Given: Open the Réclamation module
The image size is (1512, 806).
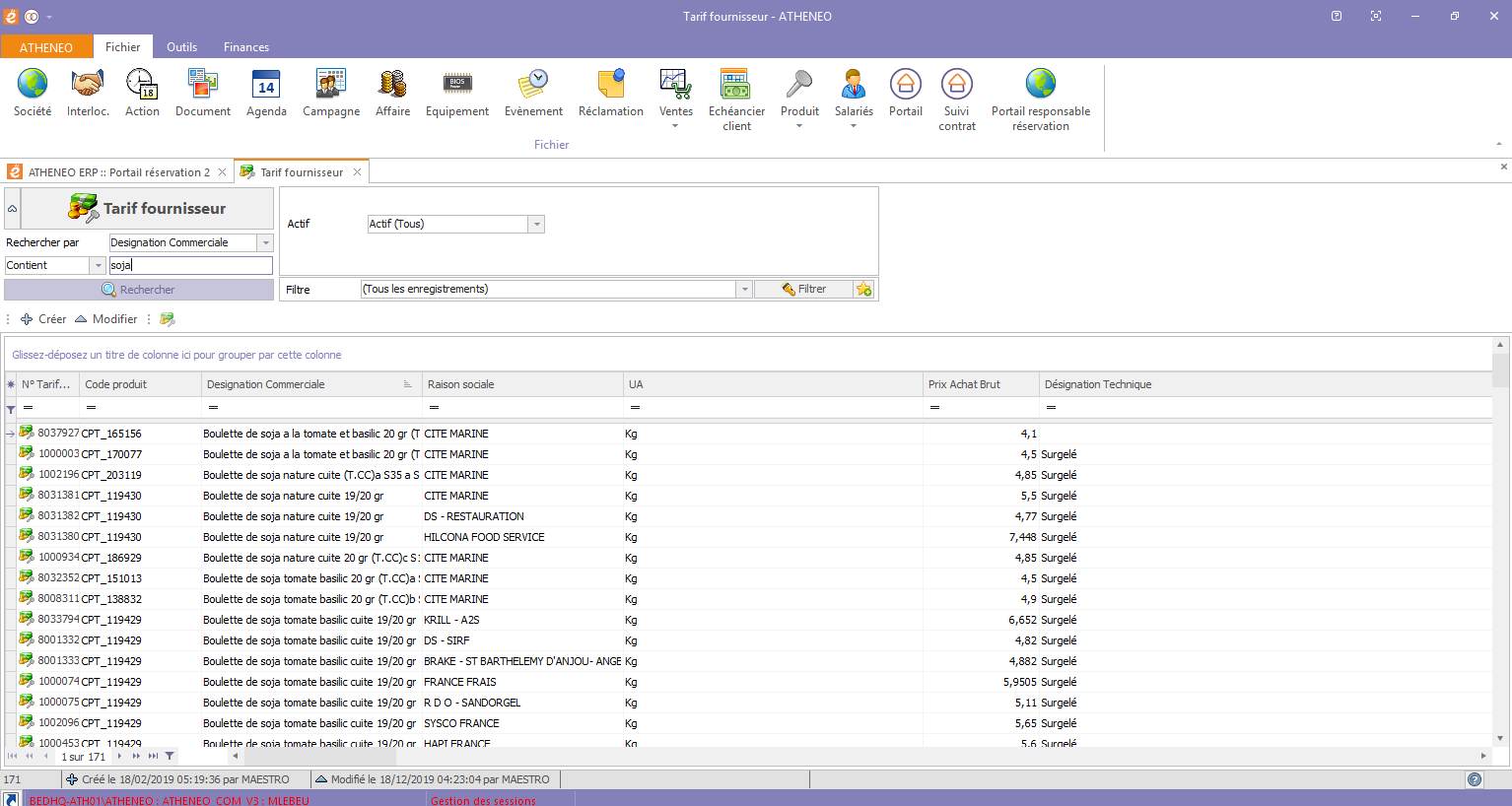Looking at the screenshot, I should coord(611,93).
